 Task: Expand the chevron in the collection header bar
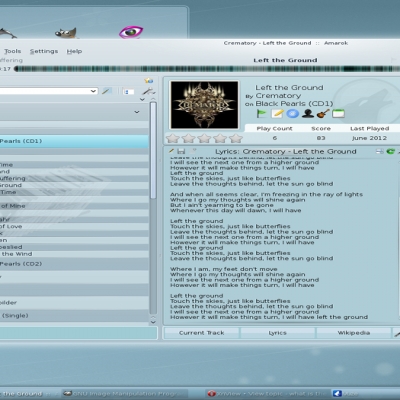(137, 112)
